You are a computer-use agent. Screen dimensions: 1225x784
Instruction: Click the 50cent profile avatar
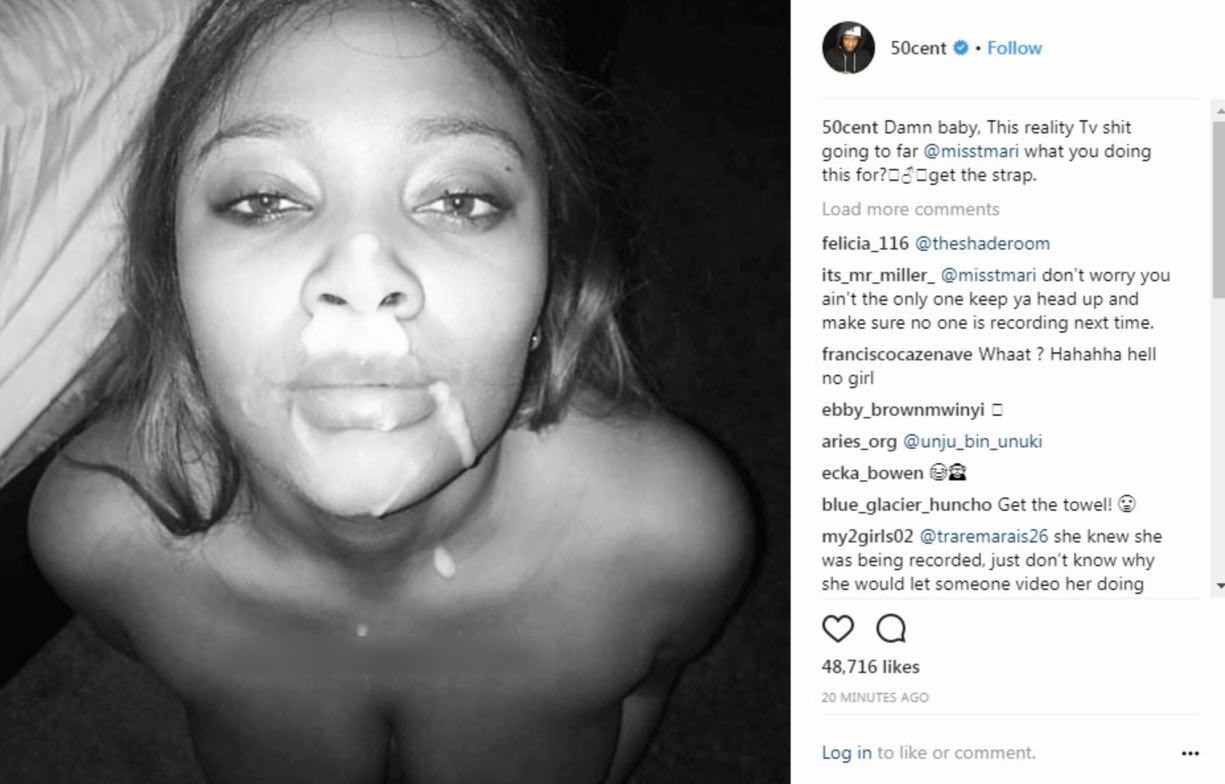tap(848, 48)
